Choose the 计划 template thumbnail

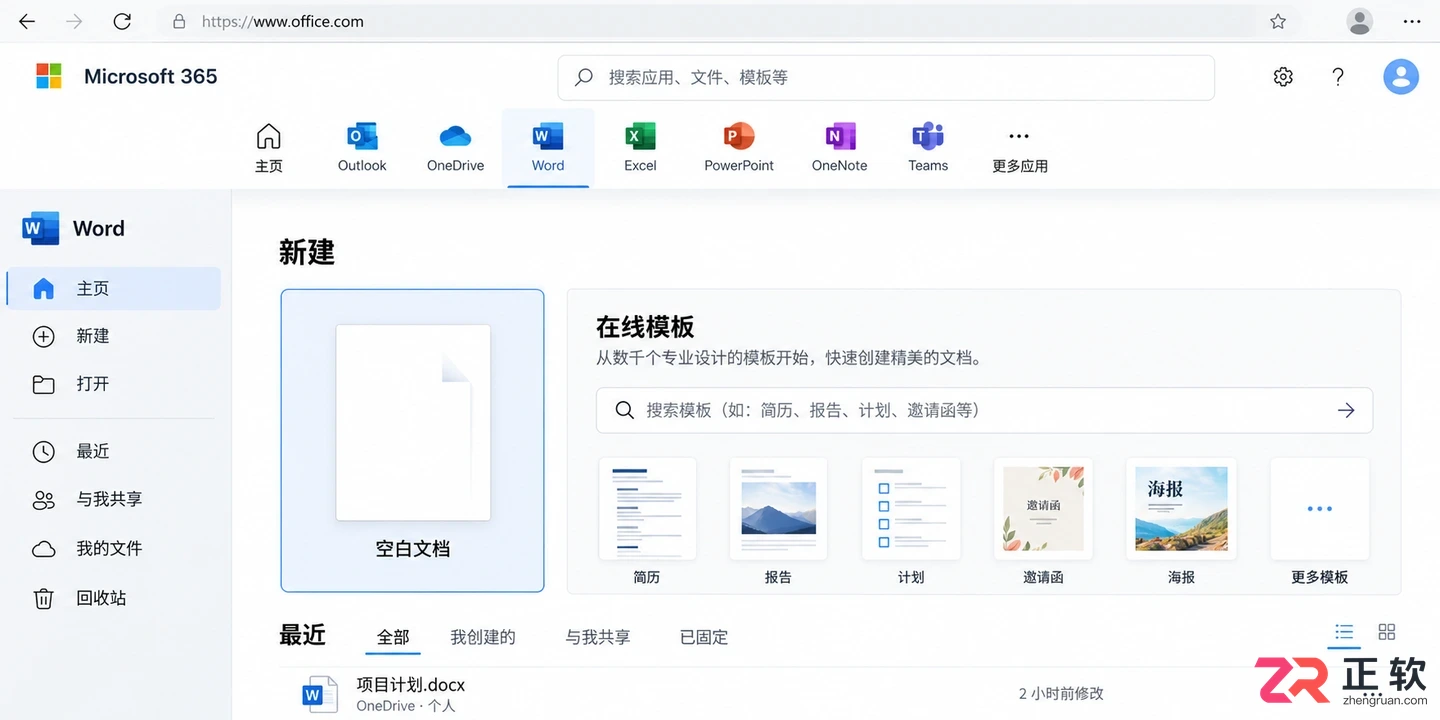[911, 508]
